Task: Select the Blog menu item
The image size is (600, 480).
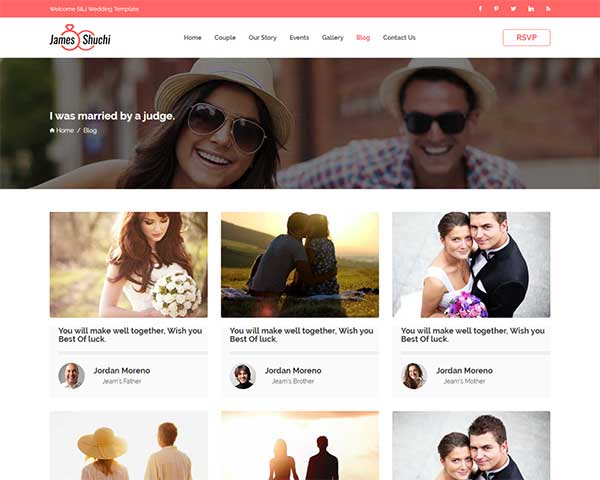Action: 363,38
